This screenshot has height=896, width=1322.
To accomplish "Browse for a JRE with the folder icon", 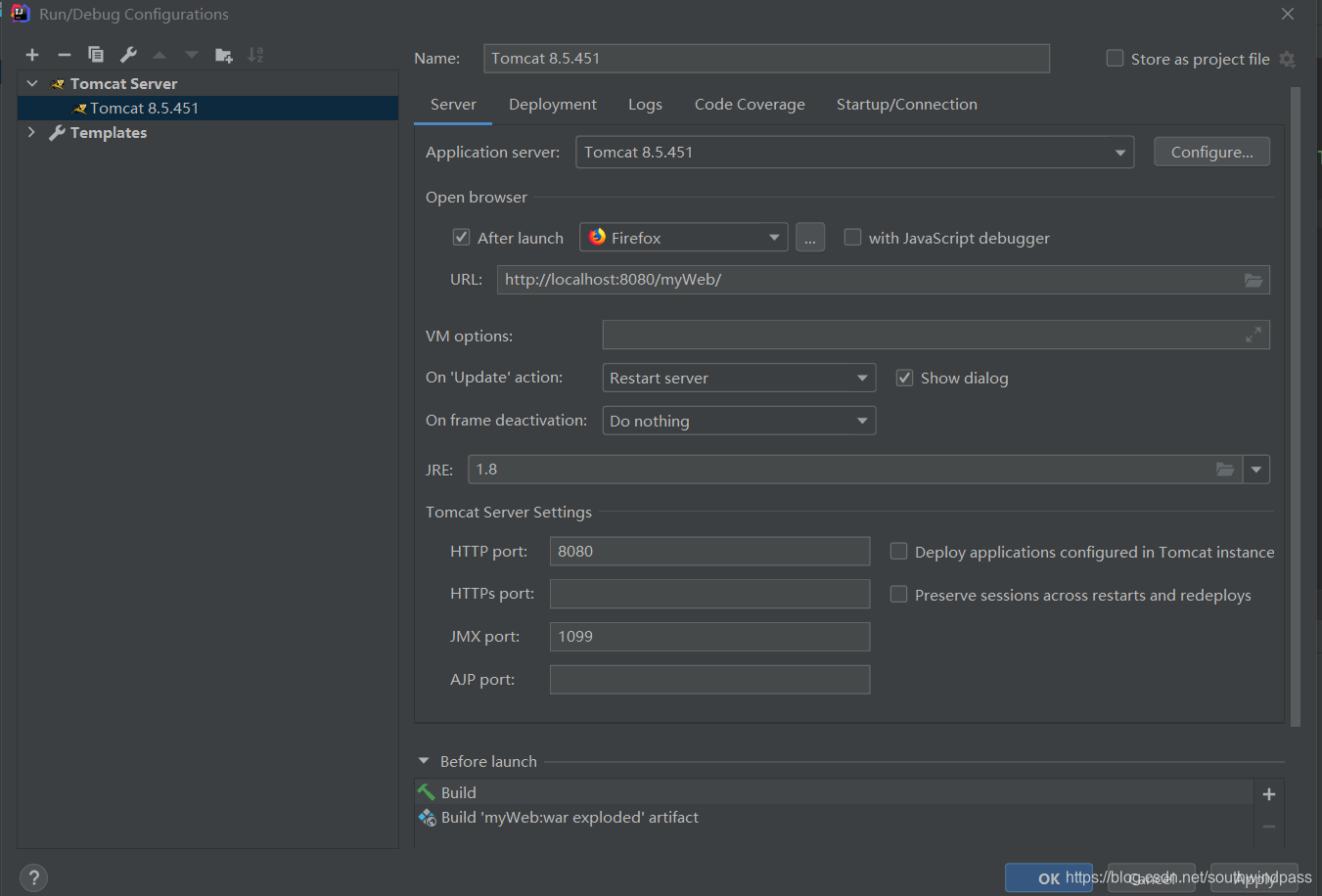I will point(1225,470).
